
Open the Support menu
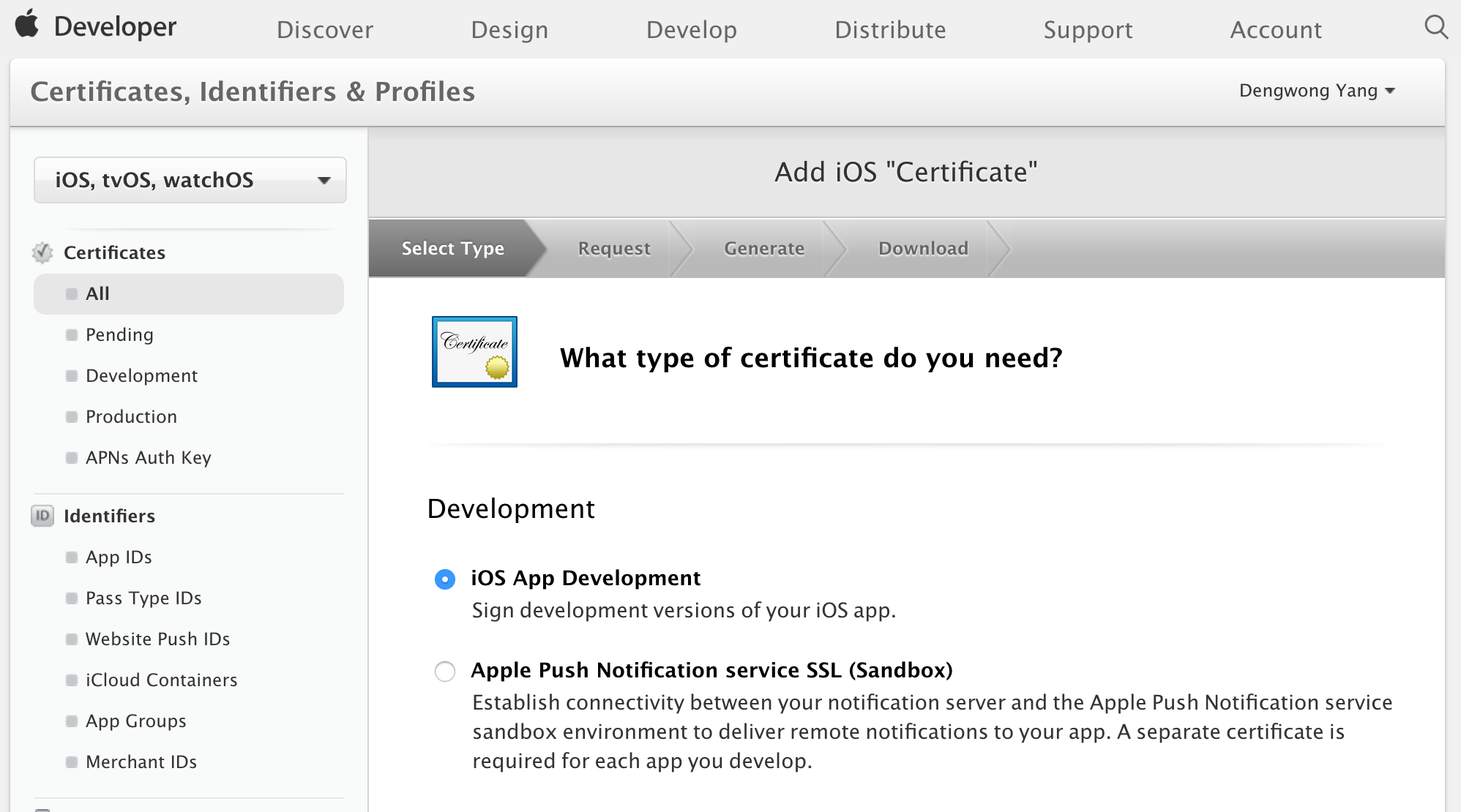pyautogui.click(x=1088, y=29)
